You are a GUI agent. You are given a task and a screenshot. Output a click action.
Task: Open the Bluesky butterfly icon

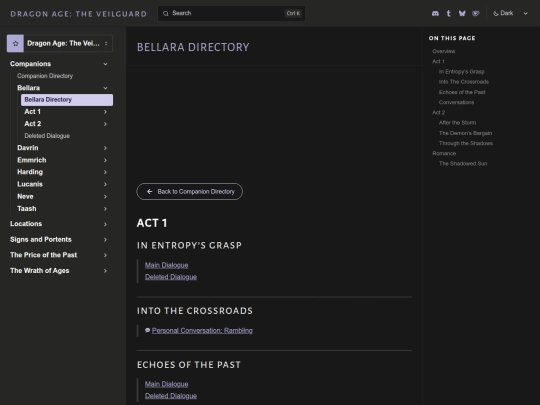tap(462, 13)
